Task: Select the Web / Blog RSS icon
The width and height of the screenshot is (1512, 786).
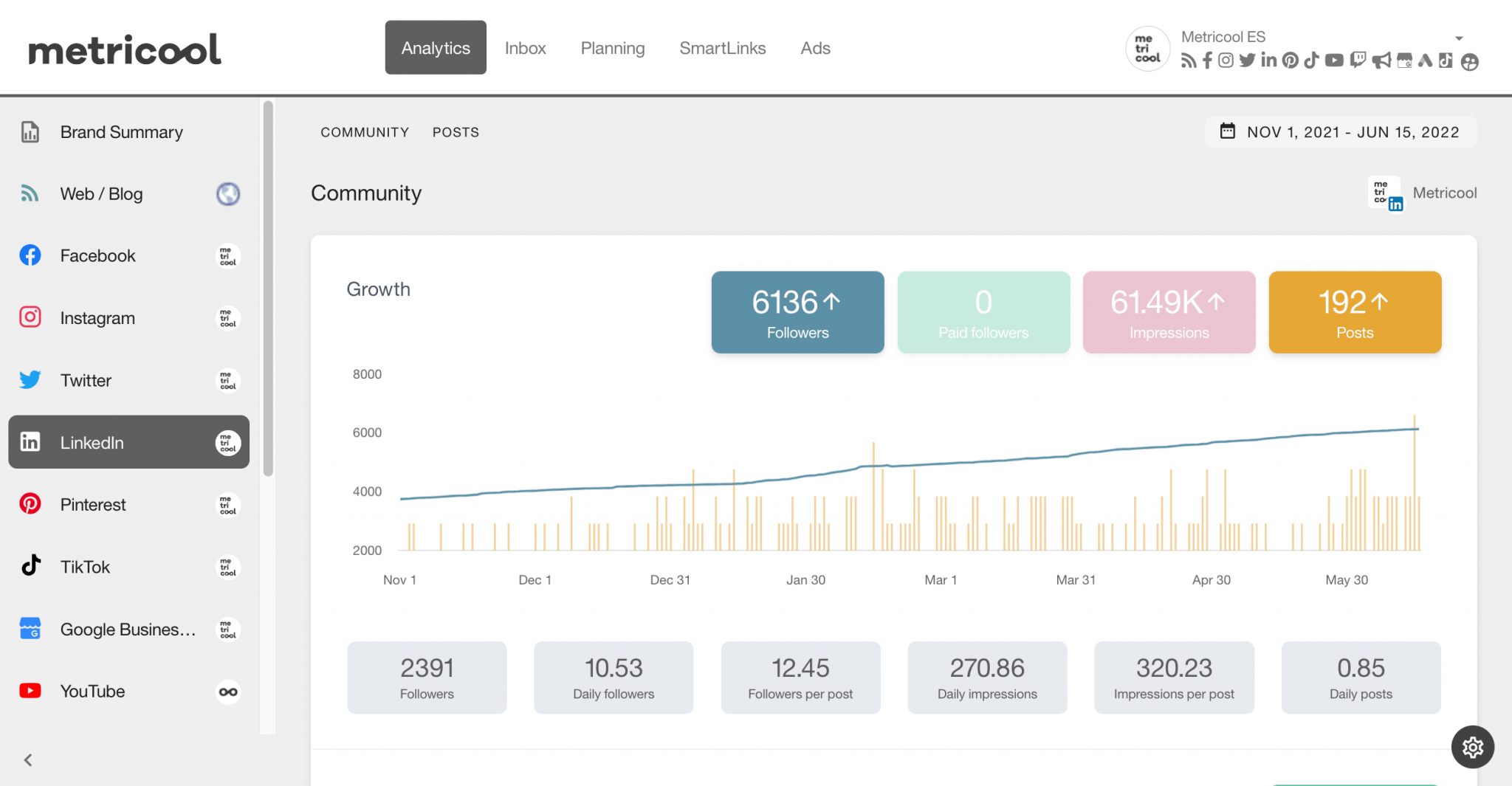Action: tap(30, 193)
